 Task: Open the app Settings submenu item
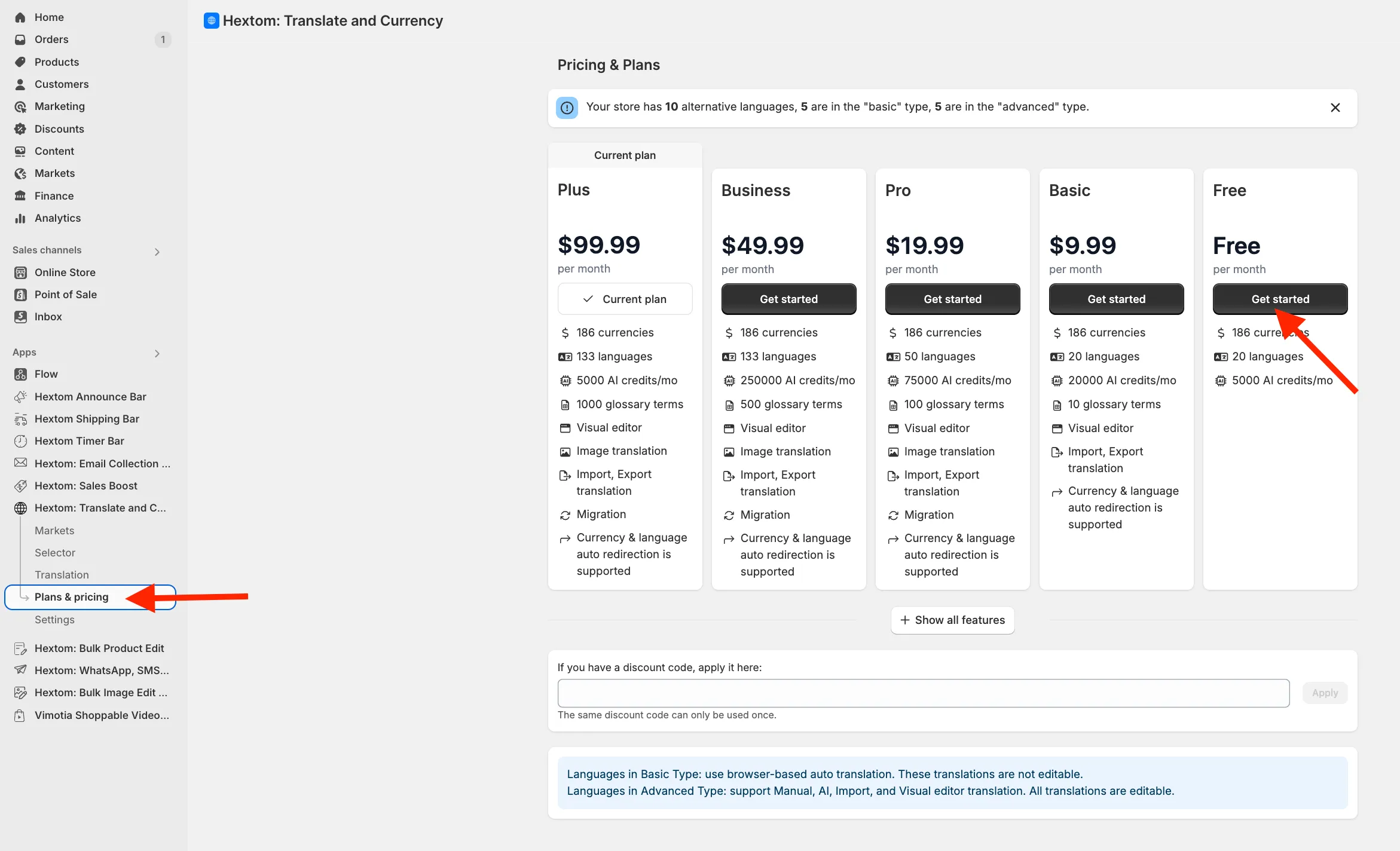coord(54,620)
